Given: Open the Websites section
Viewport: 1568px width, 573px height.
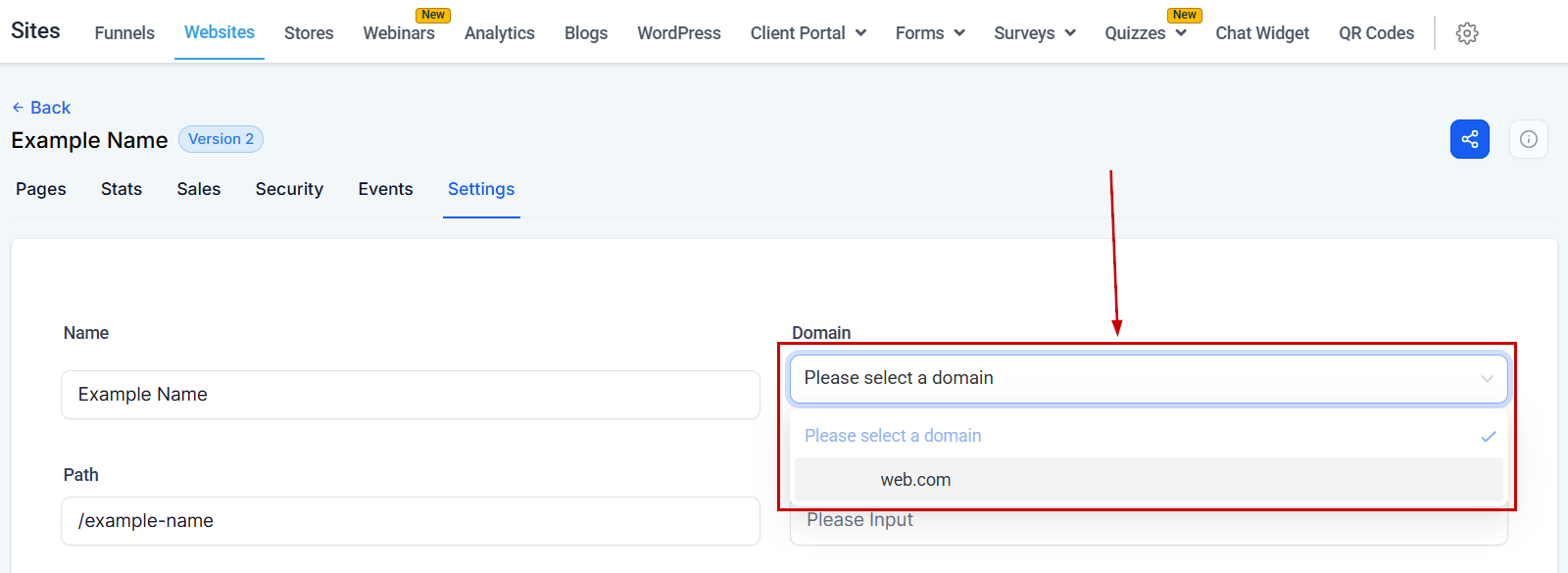Looking at the screenshot, I should click(x=220, y=32).
